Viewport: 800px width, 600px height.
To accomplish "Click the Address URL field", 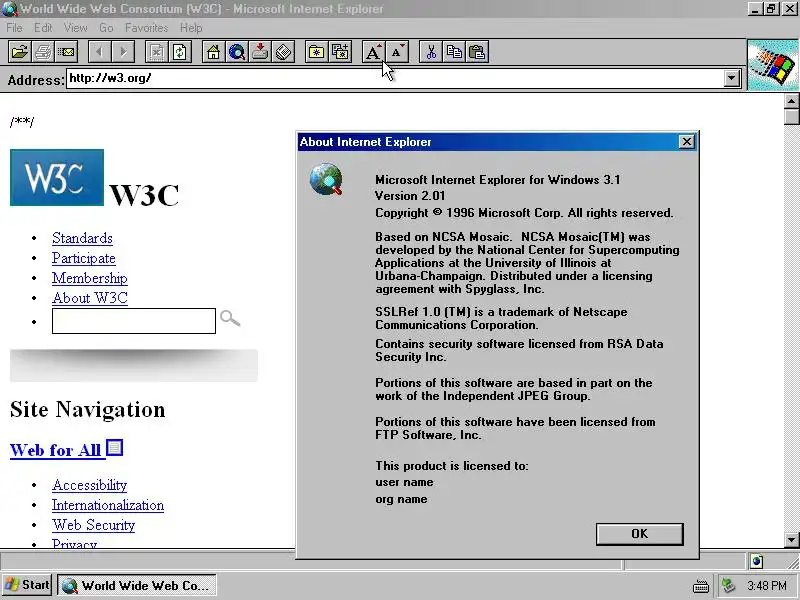I will 395,79.
